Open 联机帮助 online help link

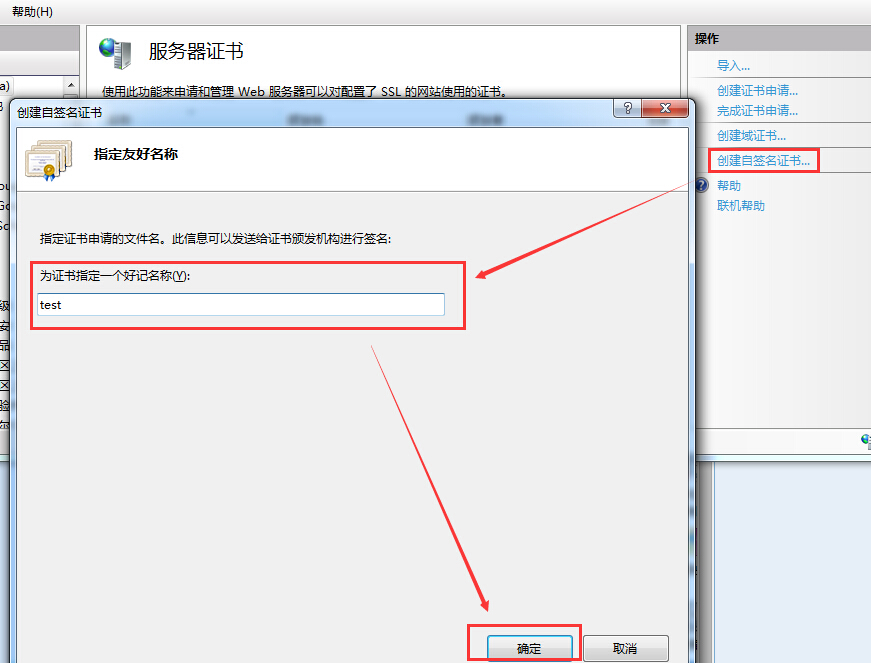[741, 206]
